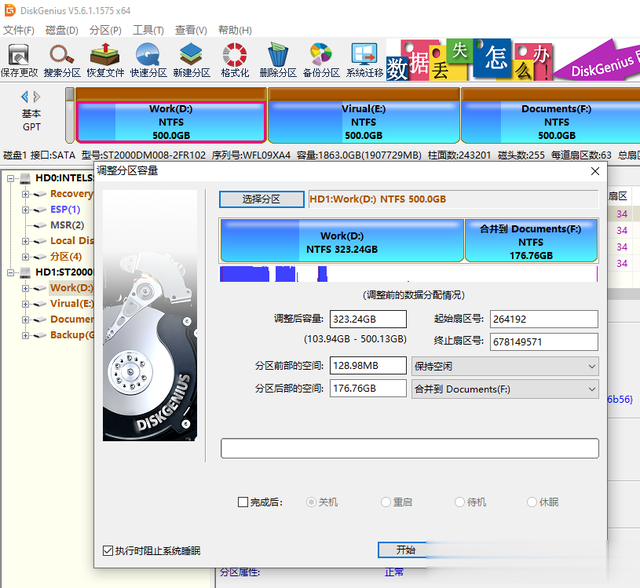Select the 待机 (standby) radio option
Screen dimensions: 640x588
tap(460, 502)
